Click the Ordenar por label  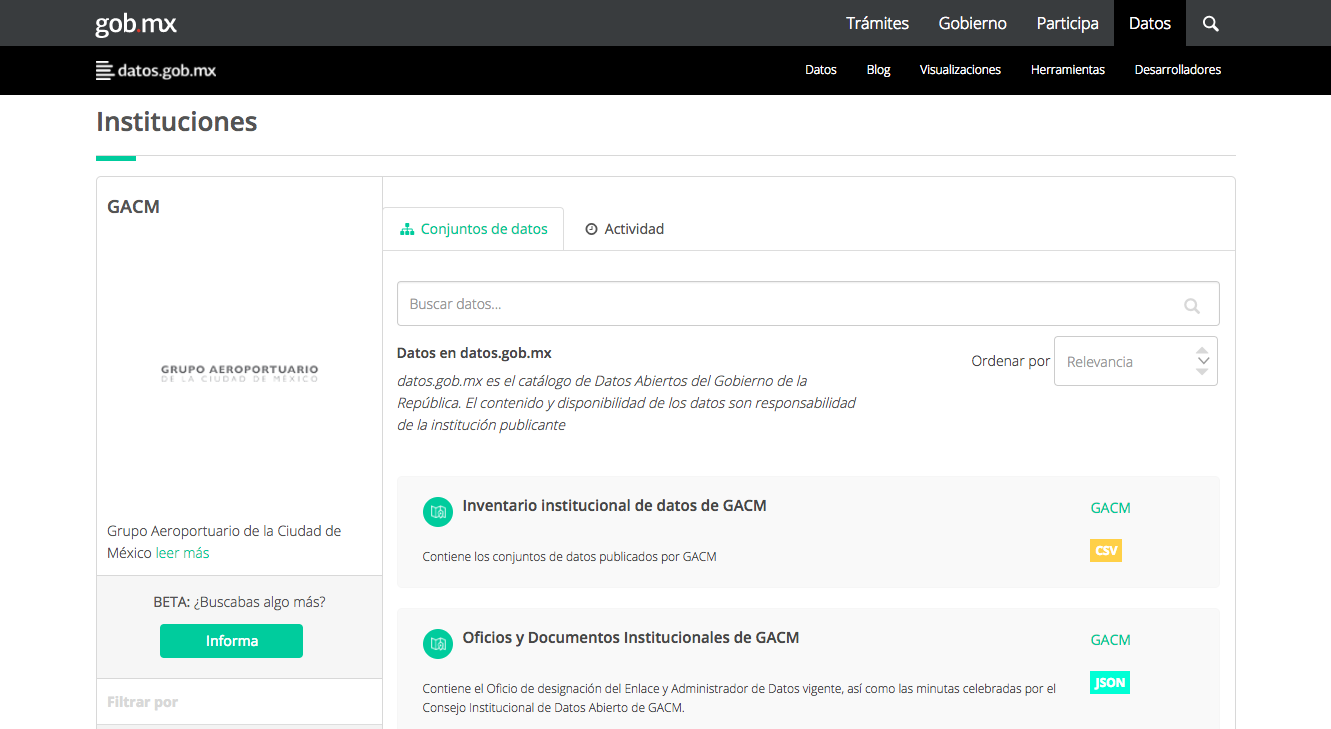coord(1010,361)
